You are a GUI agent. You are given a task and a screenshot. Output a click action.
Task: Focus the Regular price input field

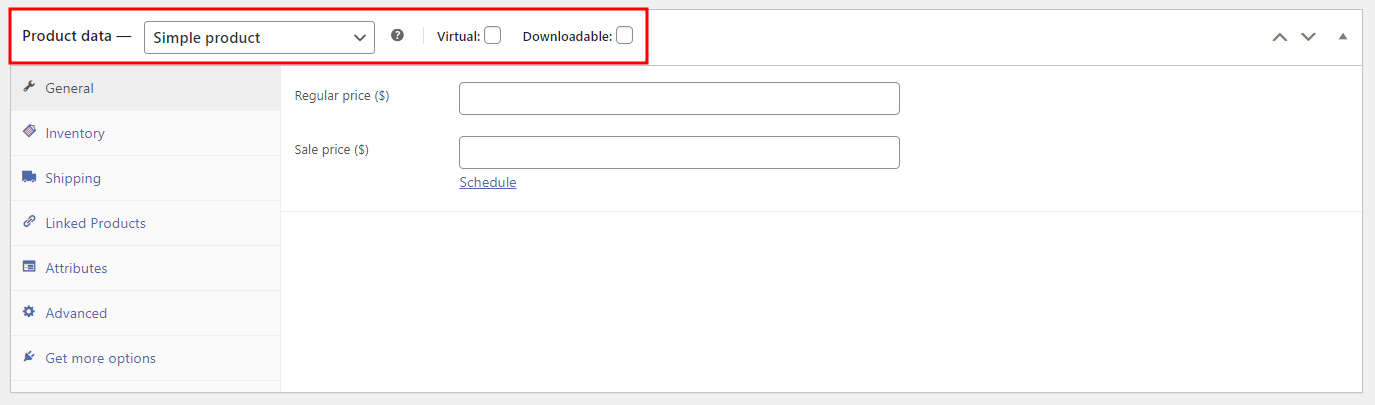pyautogui.click(x=679, y=98)
